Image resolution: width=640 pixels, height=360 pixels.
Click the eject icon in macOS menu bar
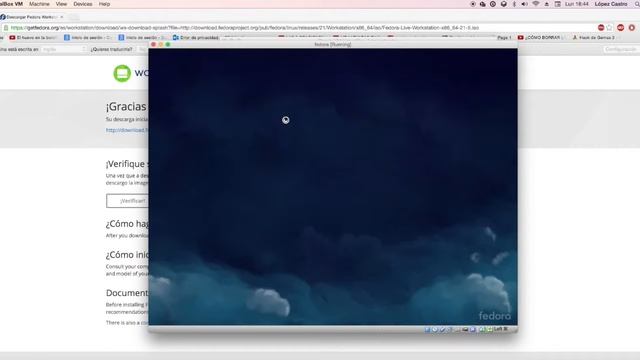pyautogui.click(x=547, y=4)
